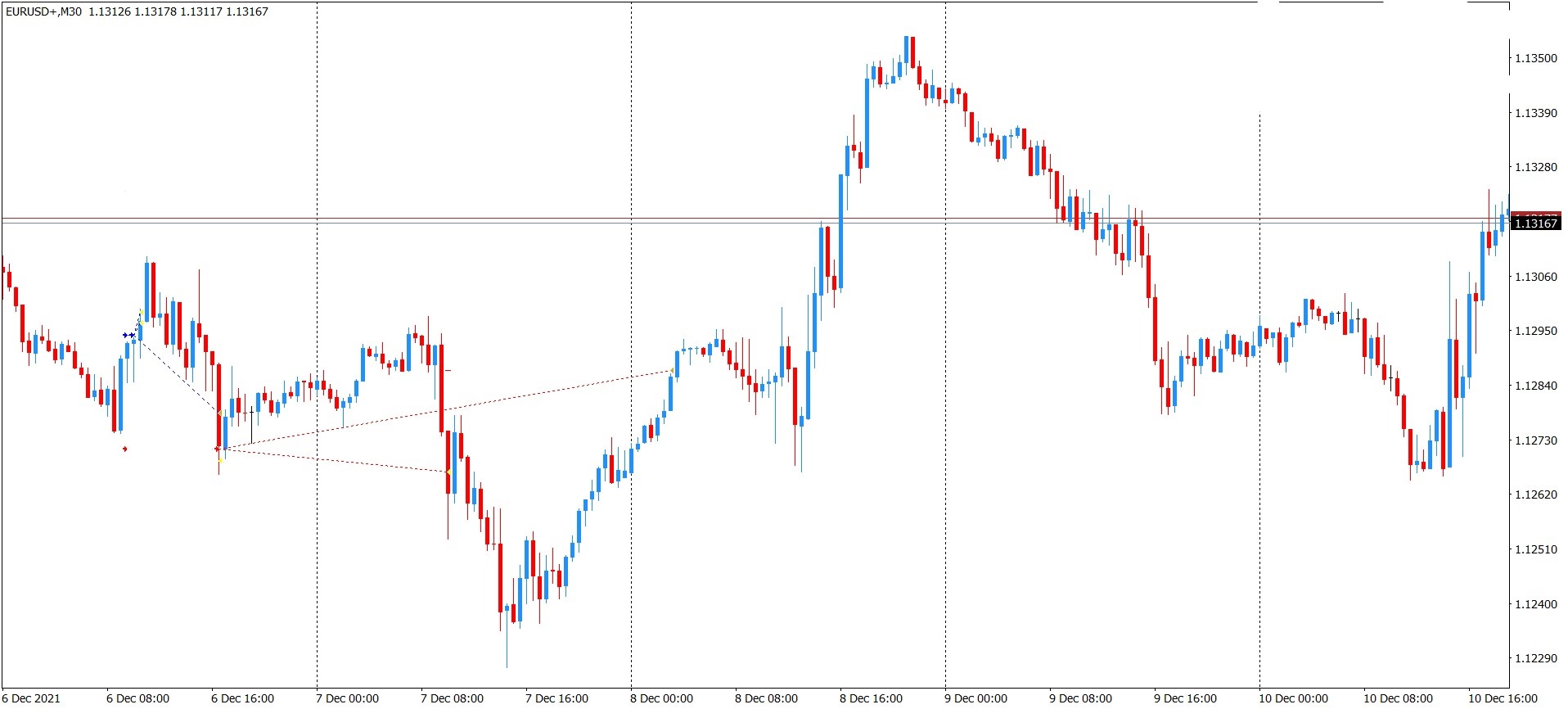Click the 10 Dec 16:00 time label
The height and width of the screenshot is (709, 1568).
(x=1503, y=698)
